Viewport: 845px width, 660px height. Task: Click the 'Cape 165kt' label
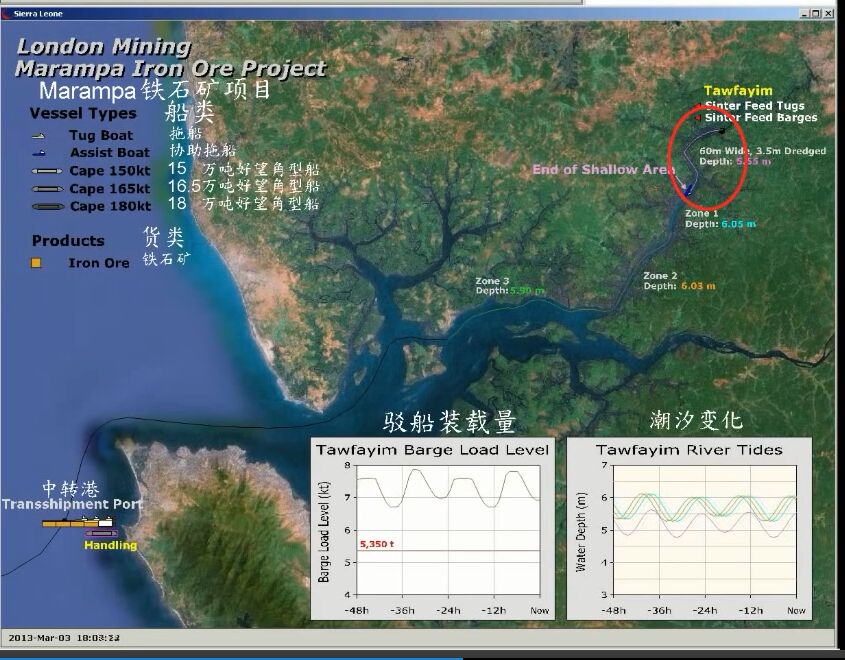point(110,189)
